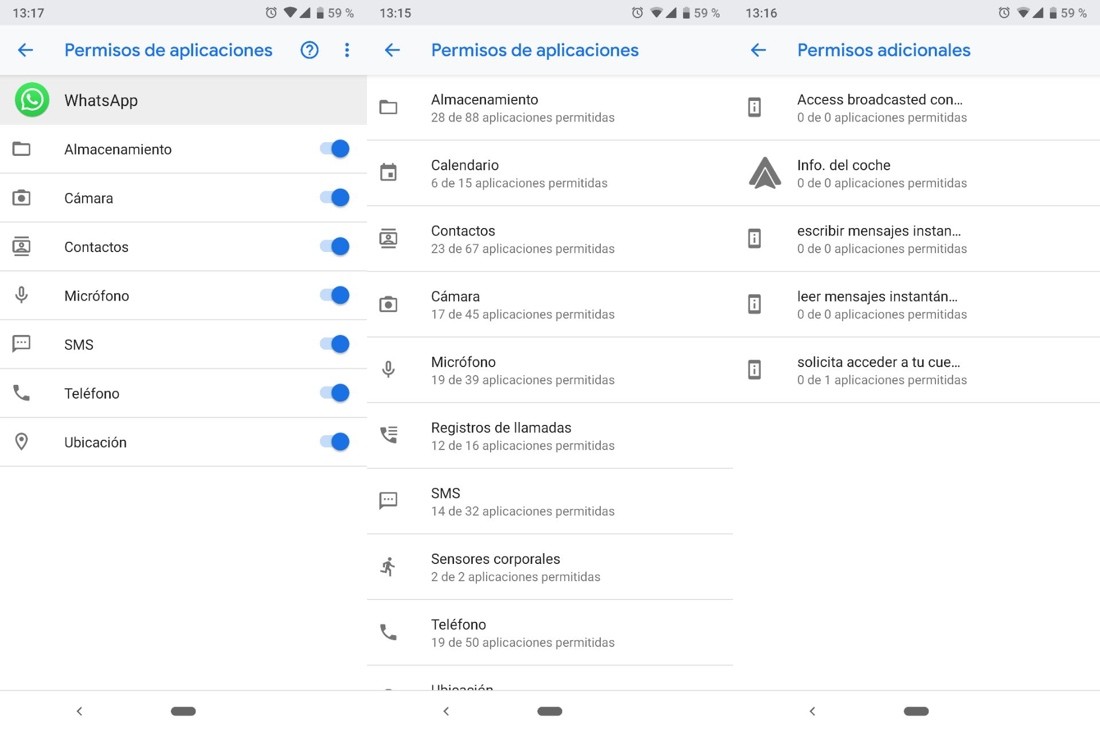Toggle Contactos permission for WhatsApp
This screenshot has width=1100, height=733.
click(x=335, y=246)
